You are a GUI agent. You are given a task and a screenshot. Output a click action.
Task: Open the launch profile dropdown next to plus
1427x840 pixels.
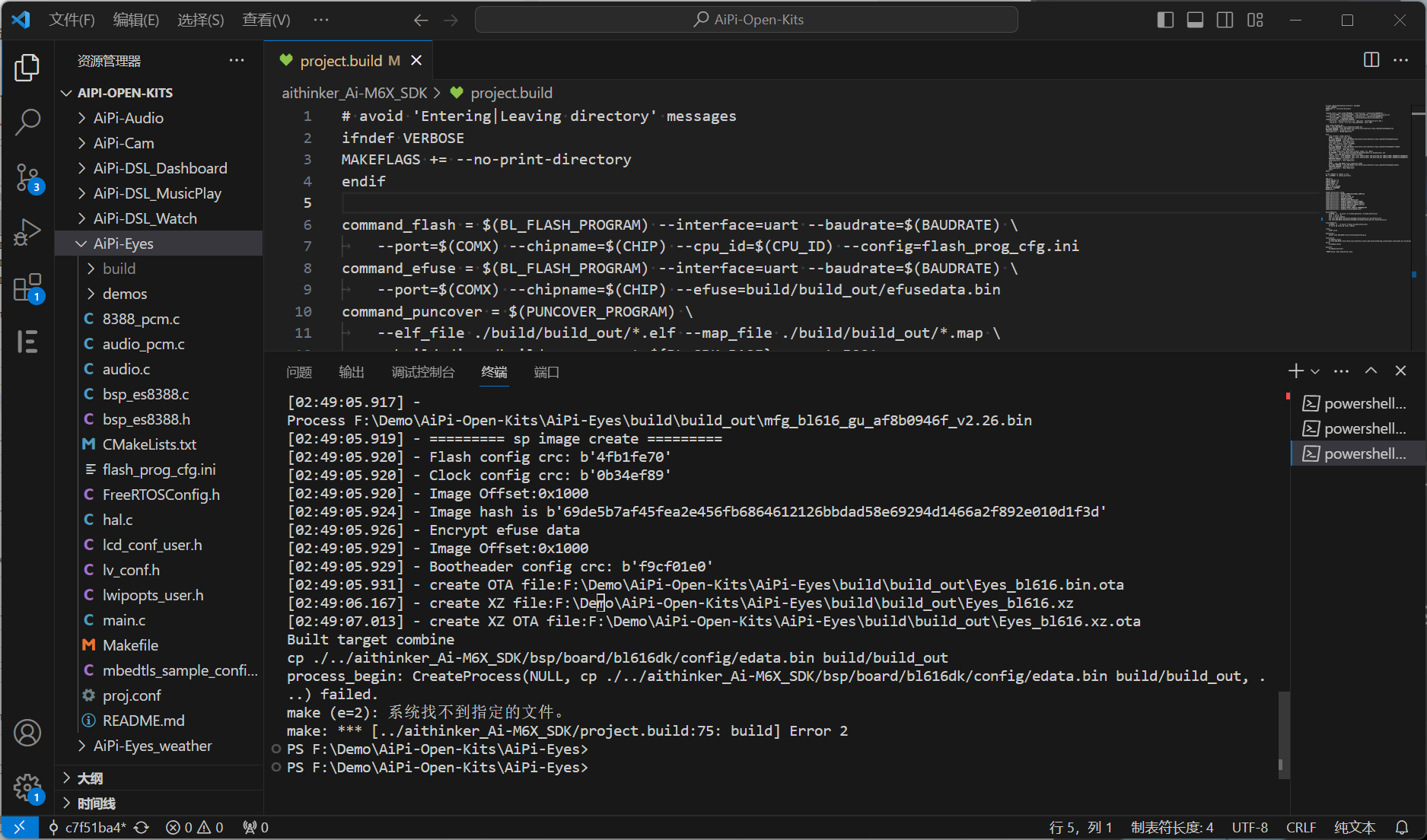(x=1315, y=371)
